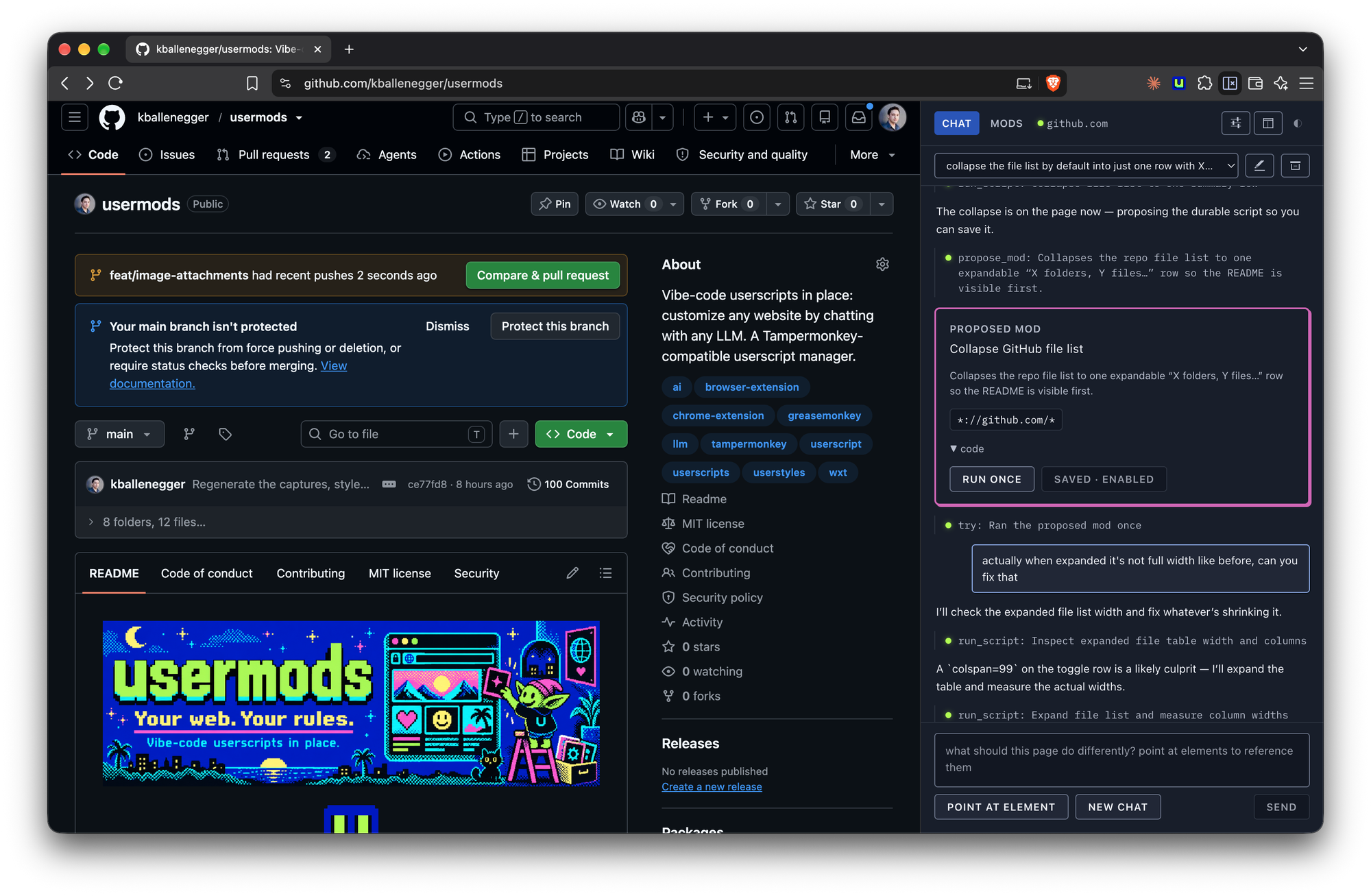
Task: Expand the 8 folders, 12 files row
Action: (351, 522)
